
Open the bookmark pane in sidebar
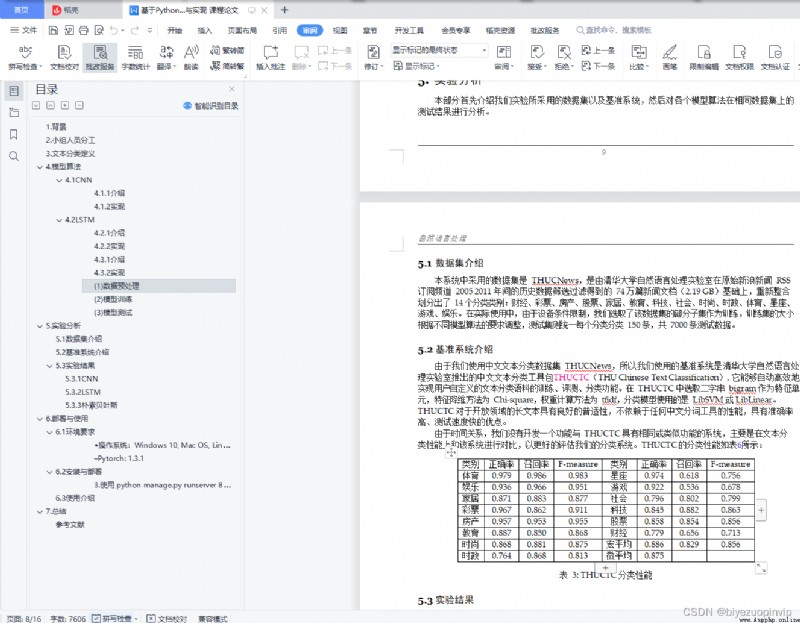[x=14, y=134]
